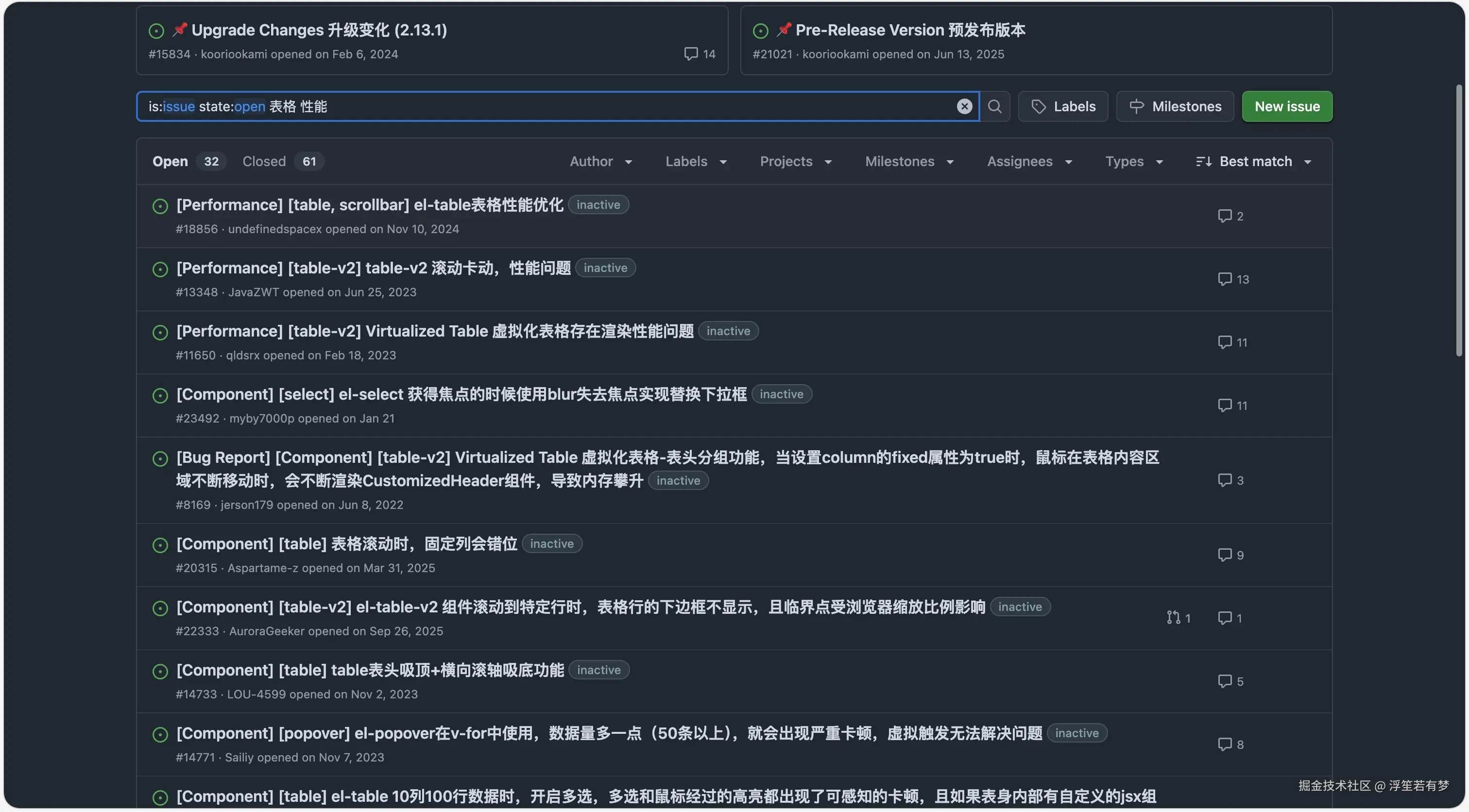Open the Labels page button

pos(1062,107)
